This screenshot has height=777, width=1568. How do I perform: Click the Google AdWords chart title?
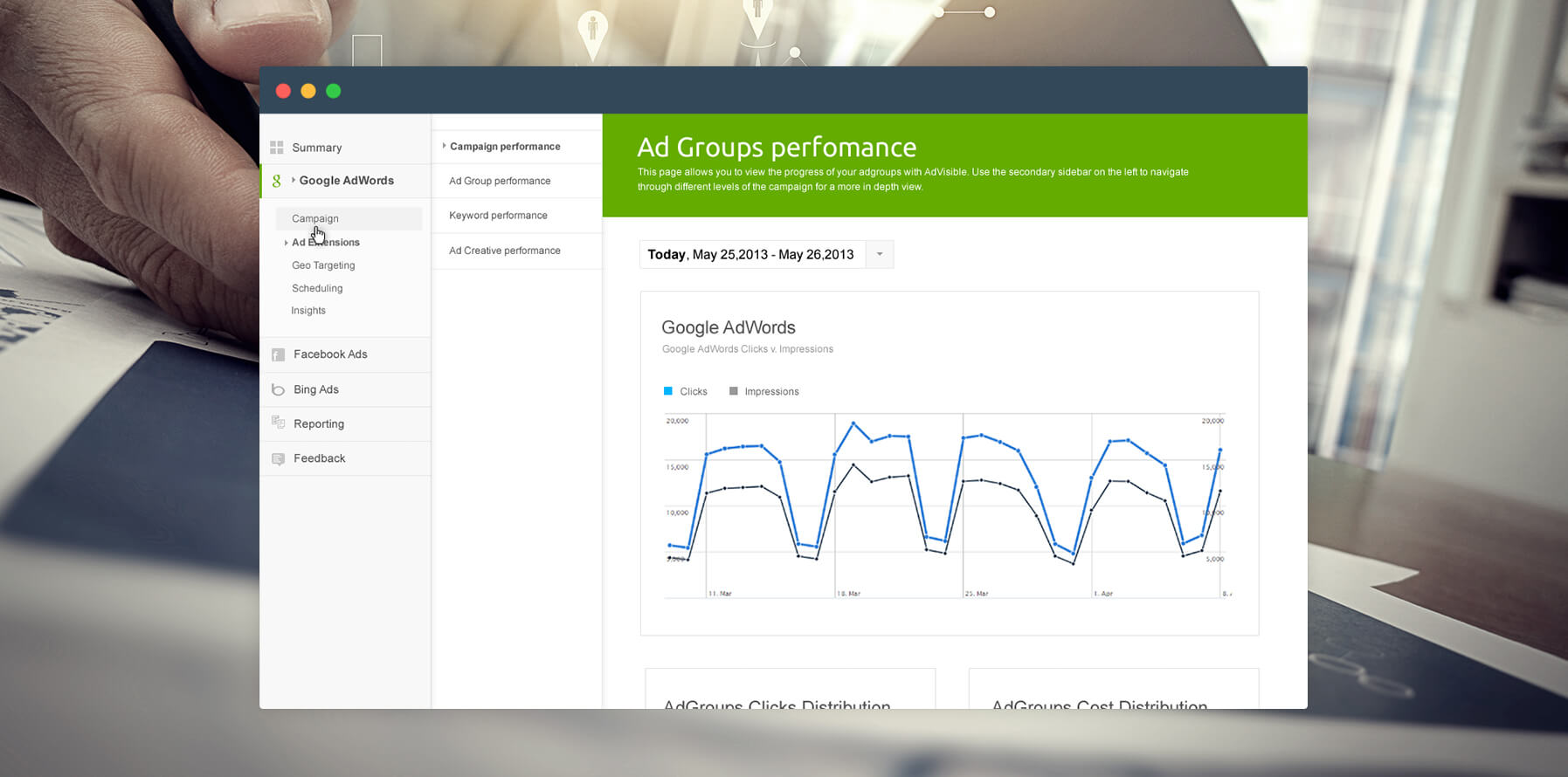click(729, 327)
